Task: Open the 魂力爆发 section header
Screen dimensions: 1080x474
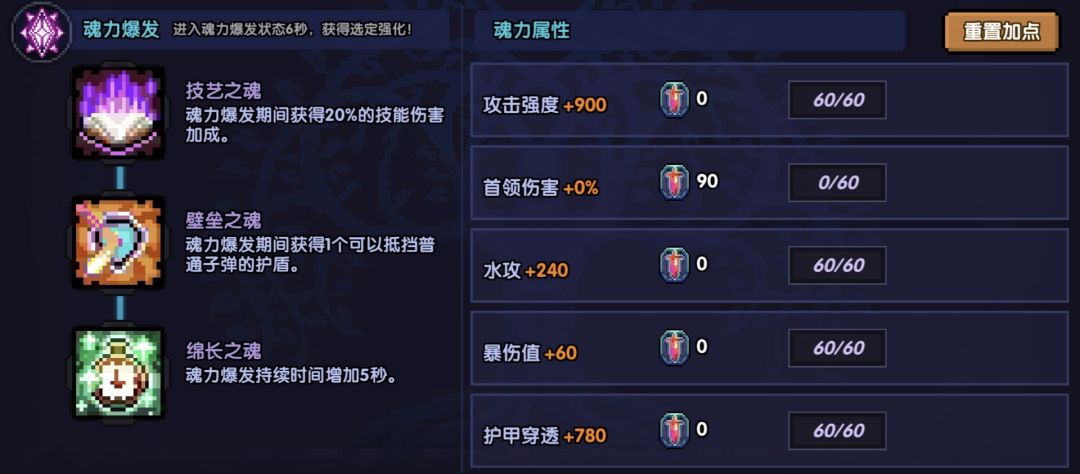Action: [x=120, y=30]
